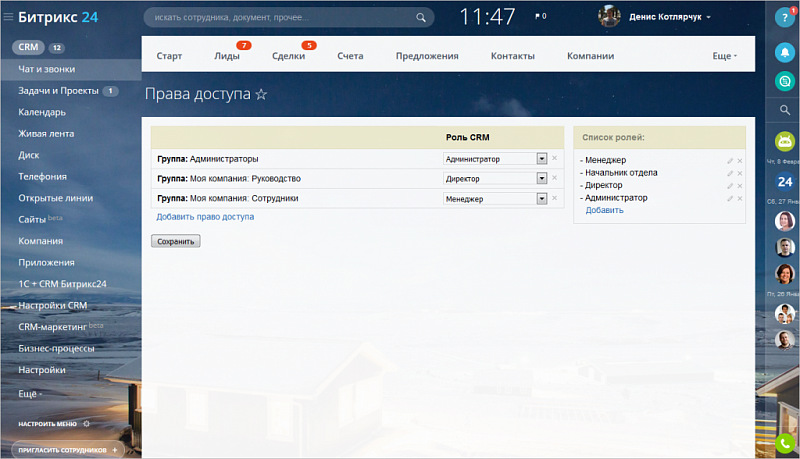Click the global search input field

pos(280,17)
